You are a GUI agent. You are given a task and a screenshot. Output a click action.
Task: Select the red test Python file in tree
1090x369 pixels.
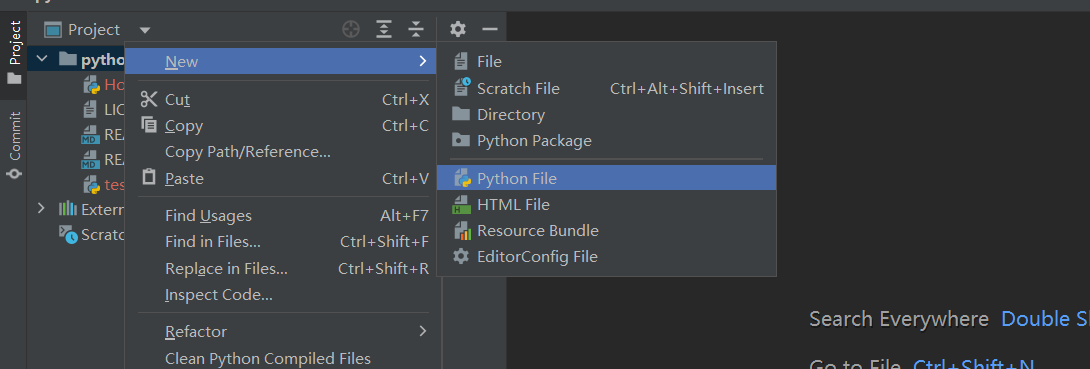(104, 185)
